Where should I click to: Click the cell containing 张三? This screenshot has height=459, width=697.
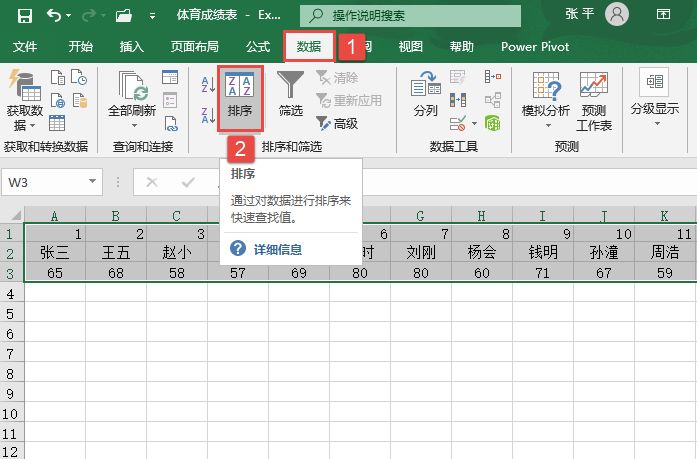click(x=55, y=252)
